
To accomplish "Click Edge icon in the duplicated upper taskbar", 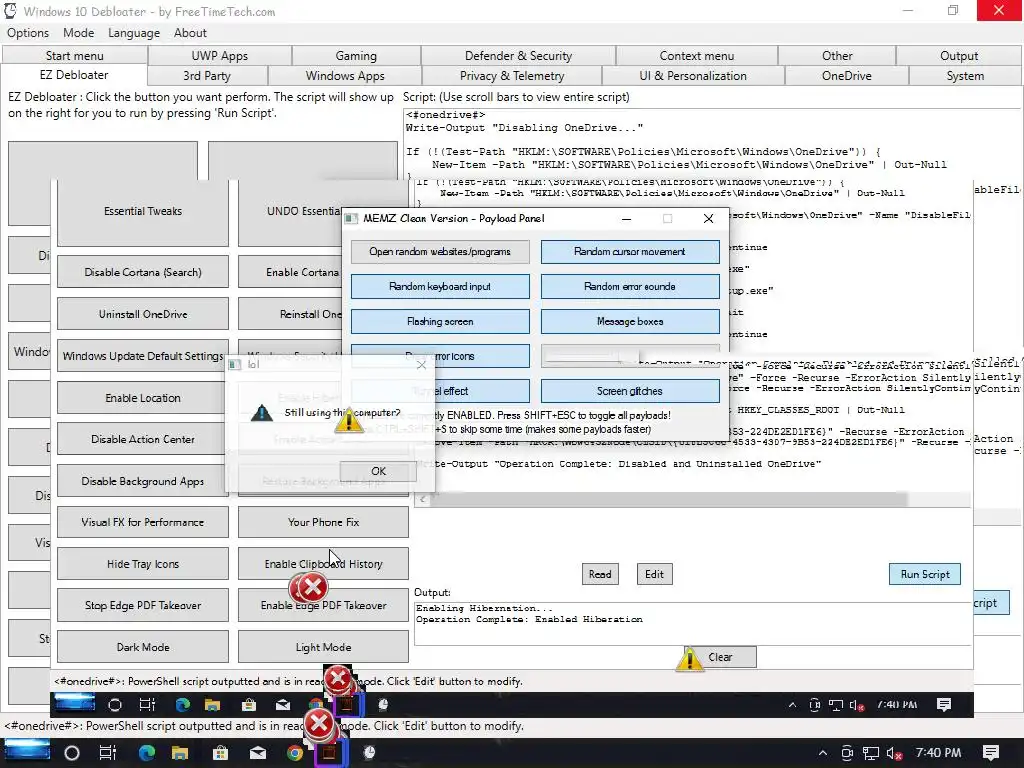I will (x=182, y=705).
